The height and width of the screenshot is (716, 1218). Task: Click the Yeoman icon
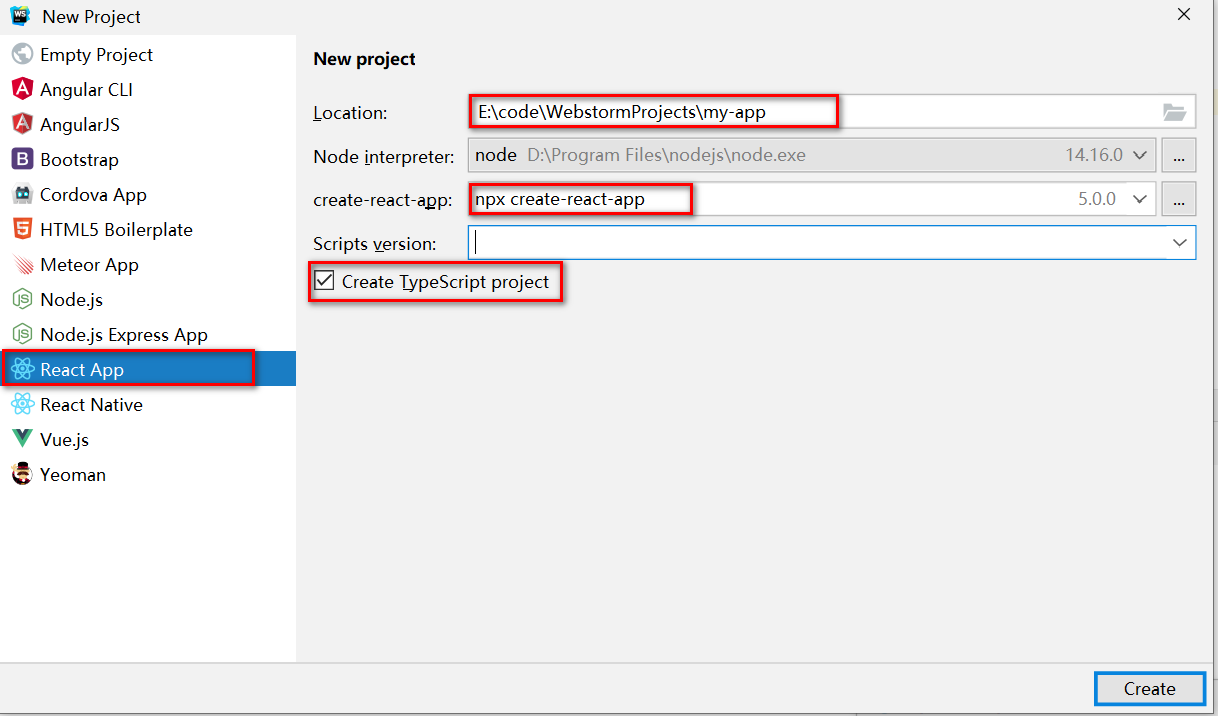pyautogui.click(x=22, y=474)
